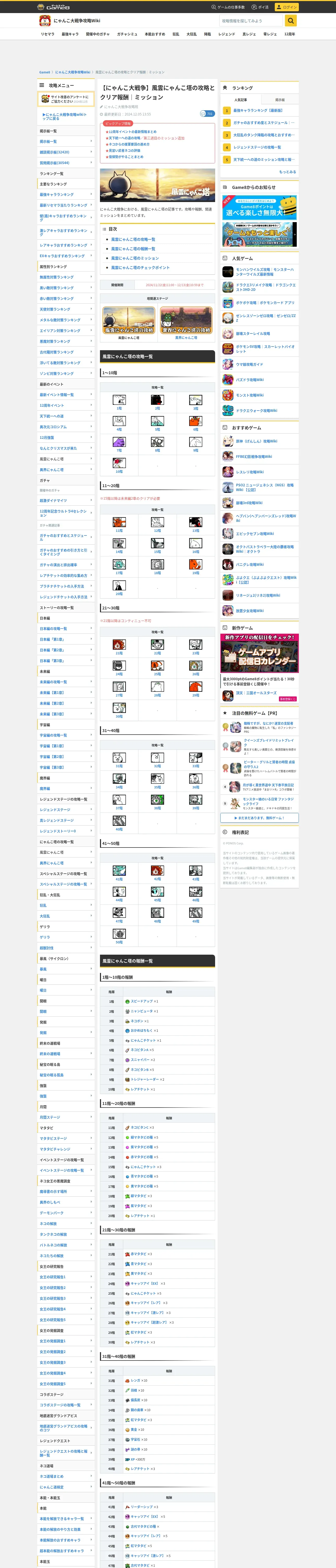The image size is (336, 1568).
Task: Open 開催中のガチャ in the navigation bar
Action: [x=98, y=34]
